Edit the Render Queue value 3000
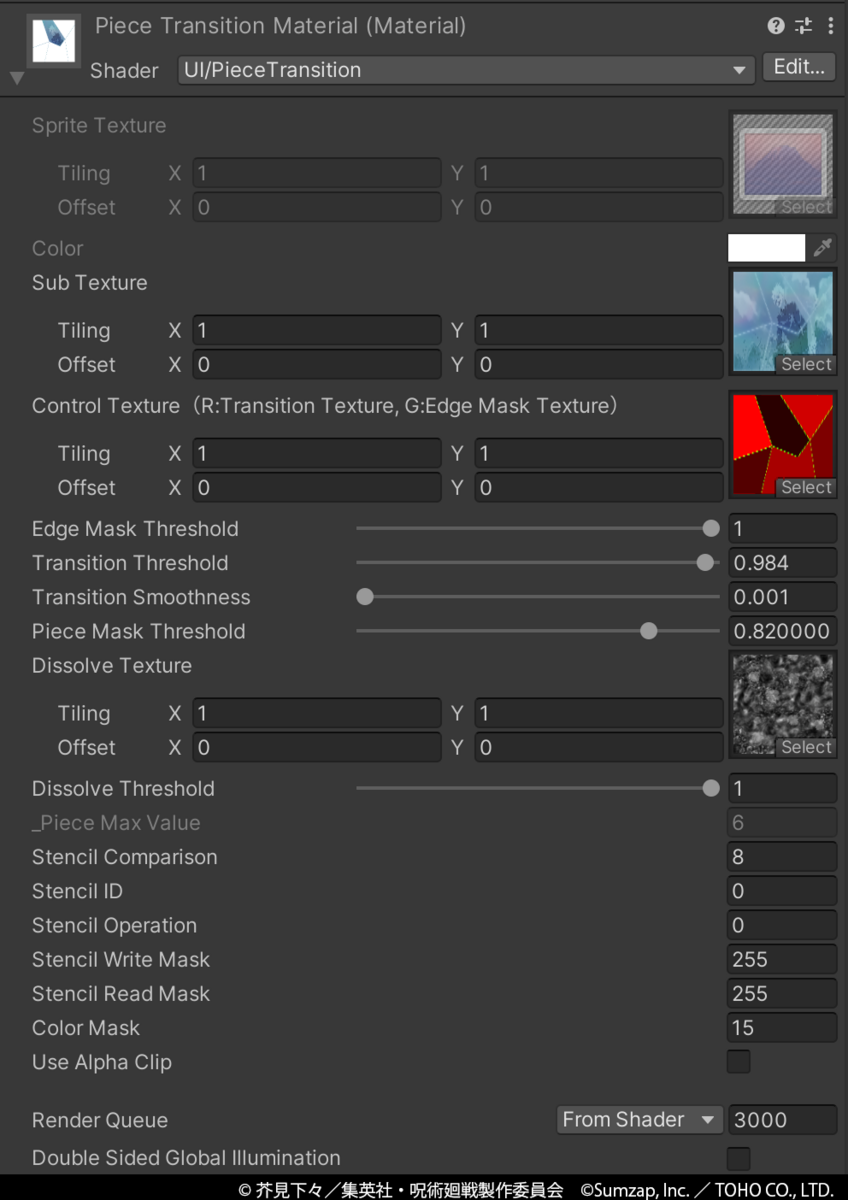848x1200 pixels. tap(782, 1120)
